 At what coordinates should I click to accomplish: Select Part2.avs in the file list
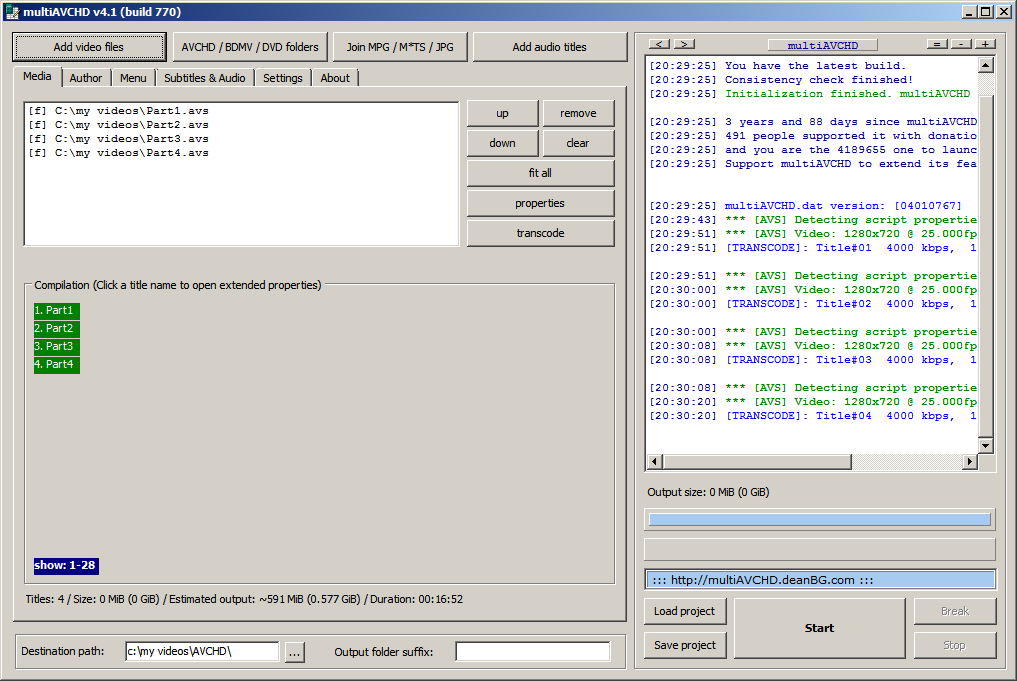point(118,125)
